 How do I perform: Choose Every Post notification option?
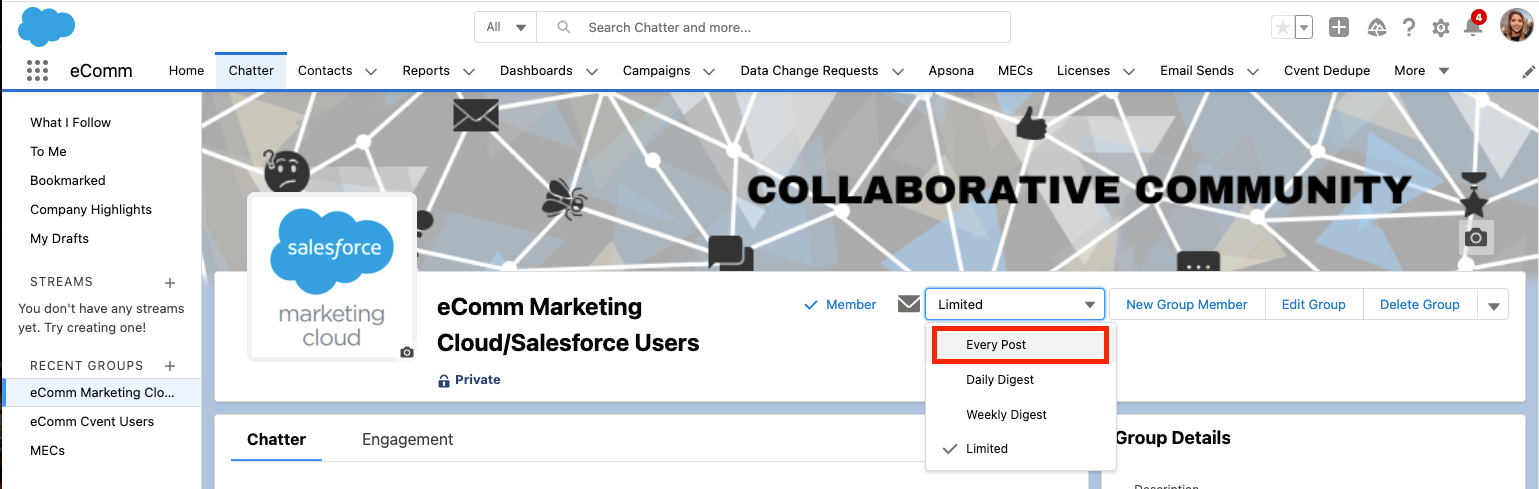click(x=1020, y=344)
